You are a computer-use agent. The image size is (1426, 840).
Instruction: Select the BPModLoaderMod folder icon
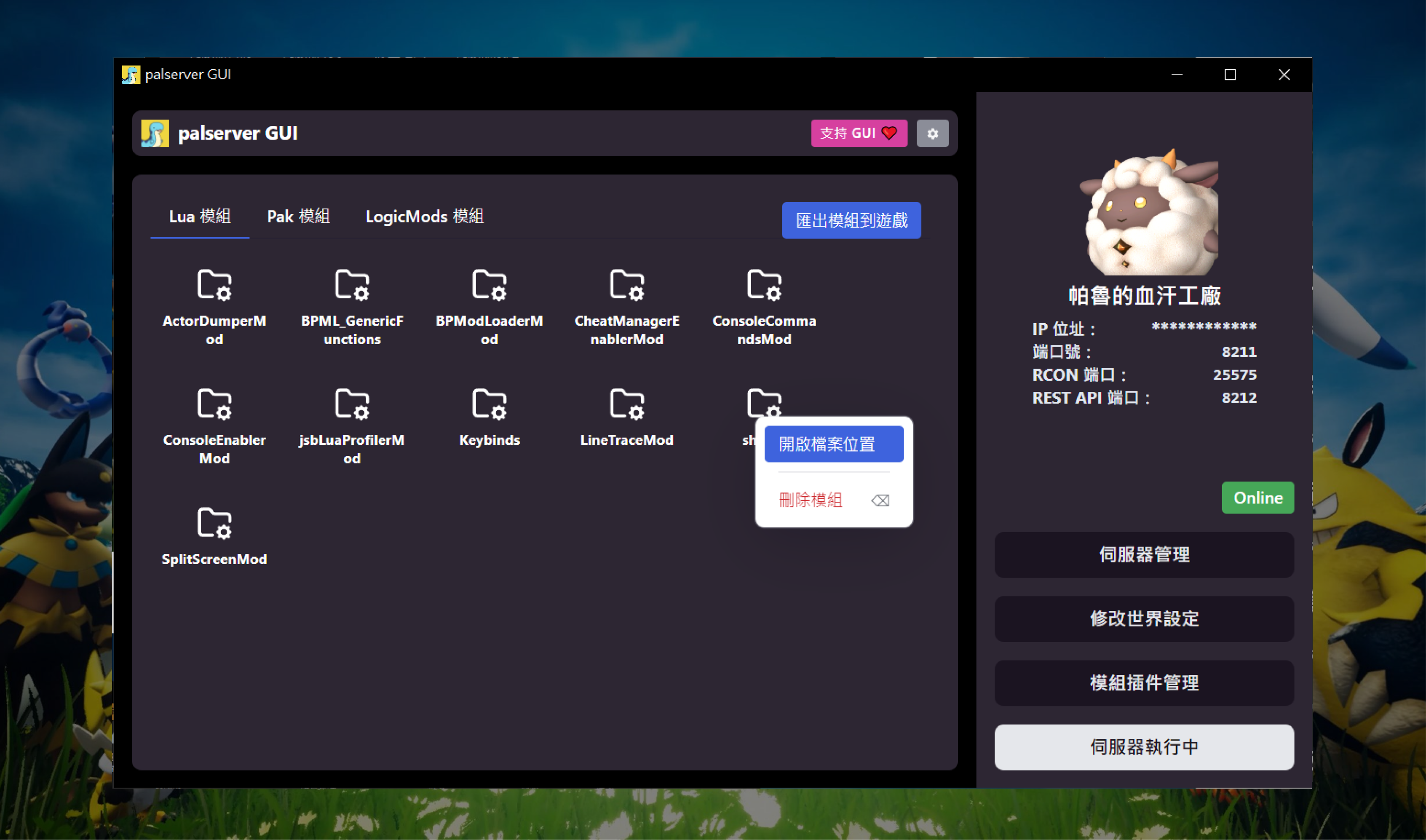point(490,285)
